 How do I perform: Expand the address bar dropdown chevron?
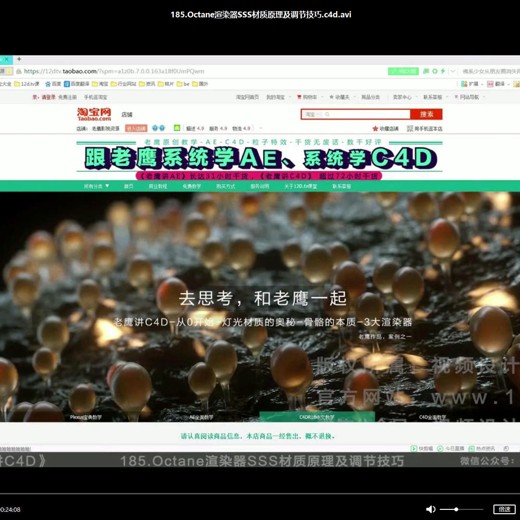point(453,71)
